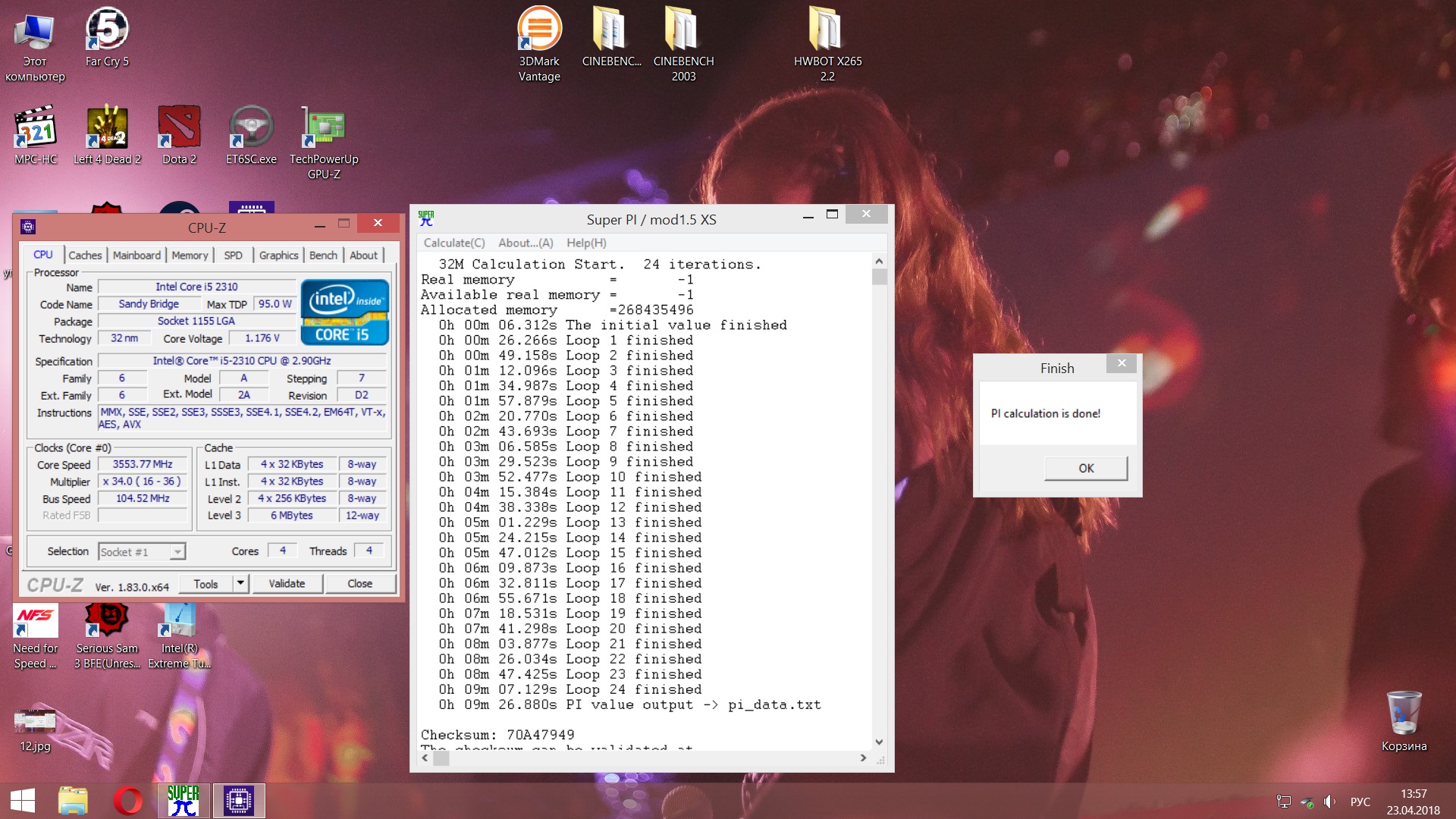This screenshot has width=1456, height=819.
Task: Confirm the Finish dialog with OK
Action: (x=1086, y=468)
